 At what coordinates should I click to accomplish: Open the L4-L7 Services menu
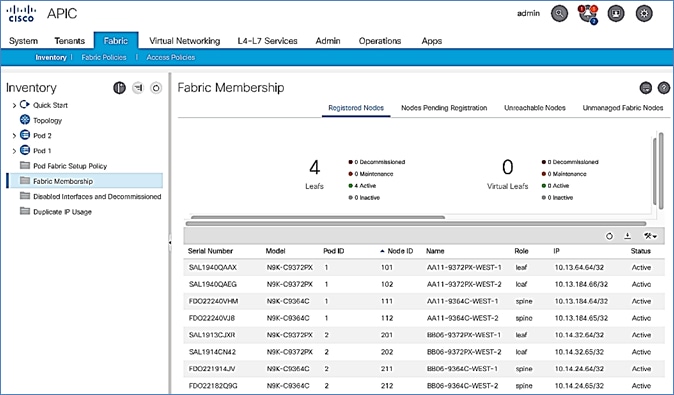tap(267, 41)
